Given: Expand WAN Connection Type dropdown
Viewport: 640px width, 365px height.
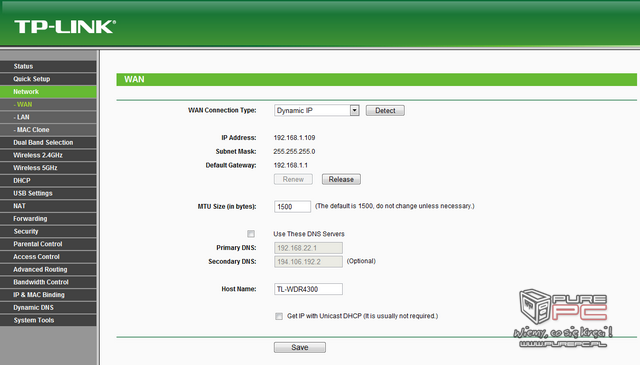Looking at the screenshot, I should (317, 110).
